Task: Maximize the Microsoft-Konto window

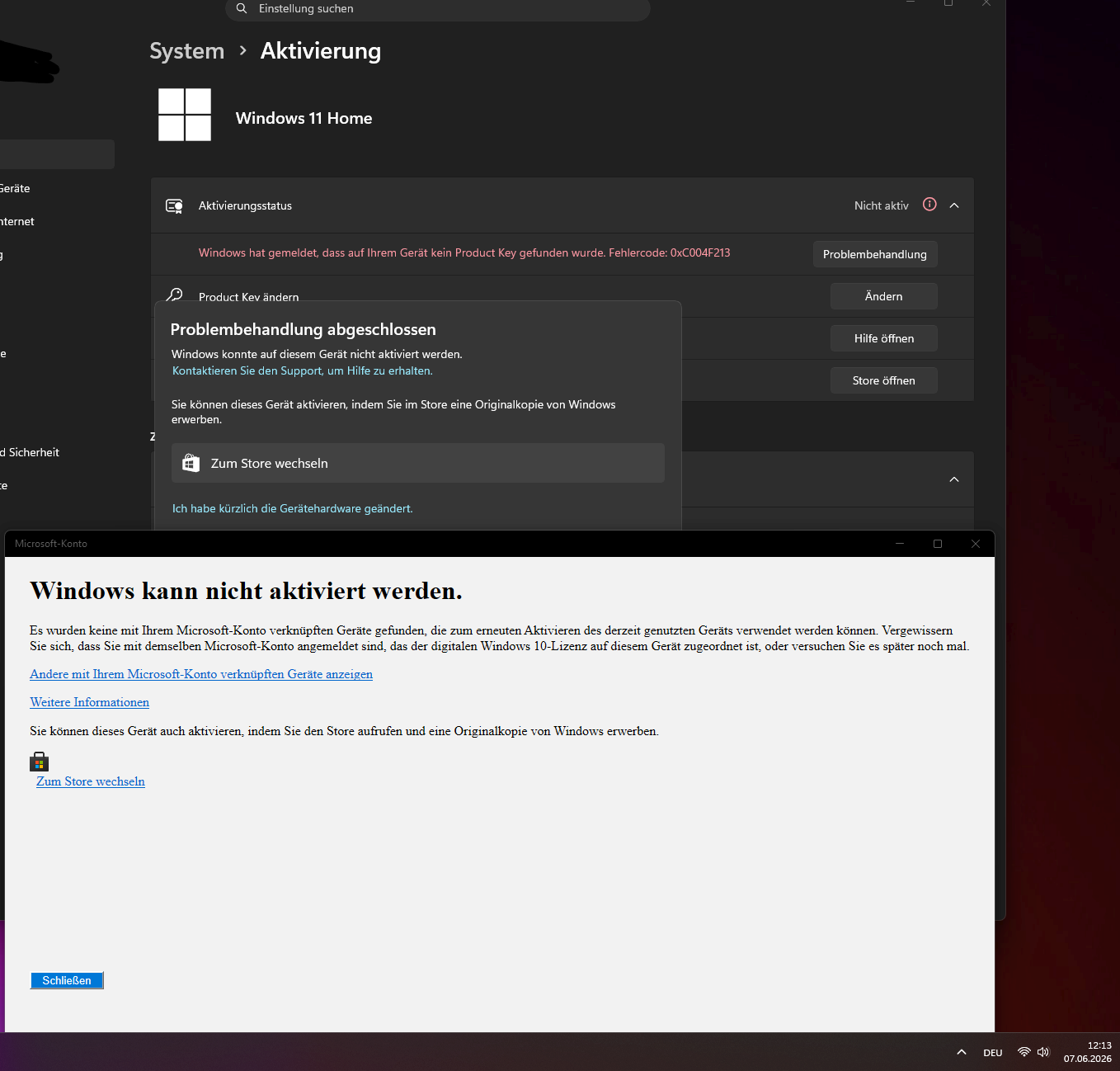Action: click(938, 544)
